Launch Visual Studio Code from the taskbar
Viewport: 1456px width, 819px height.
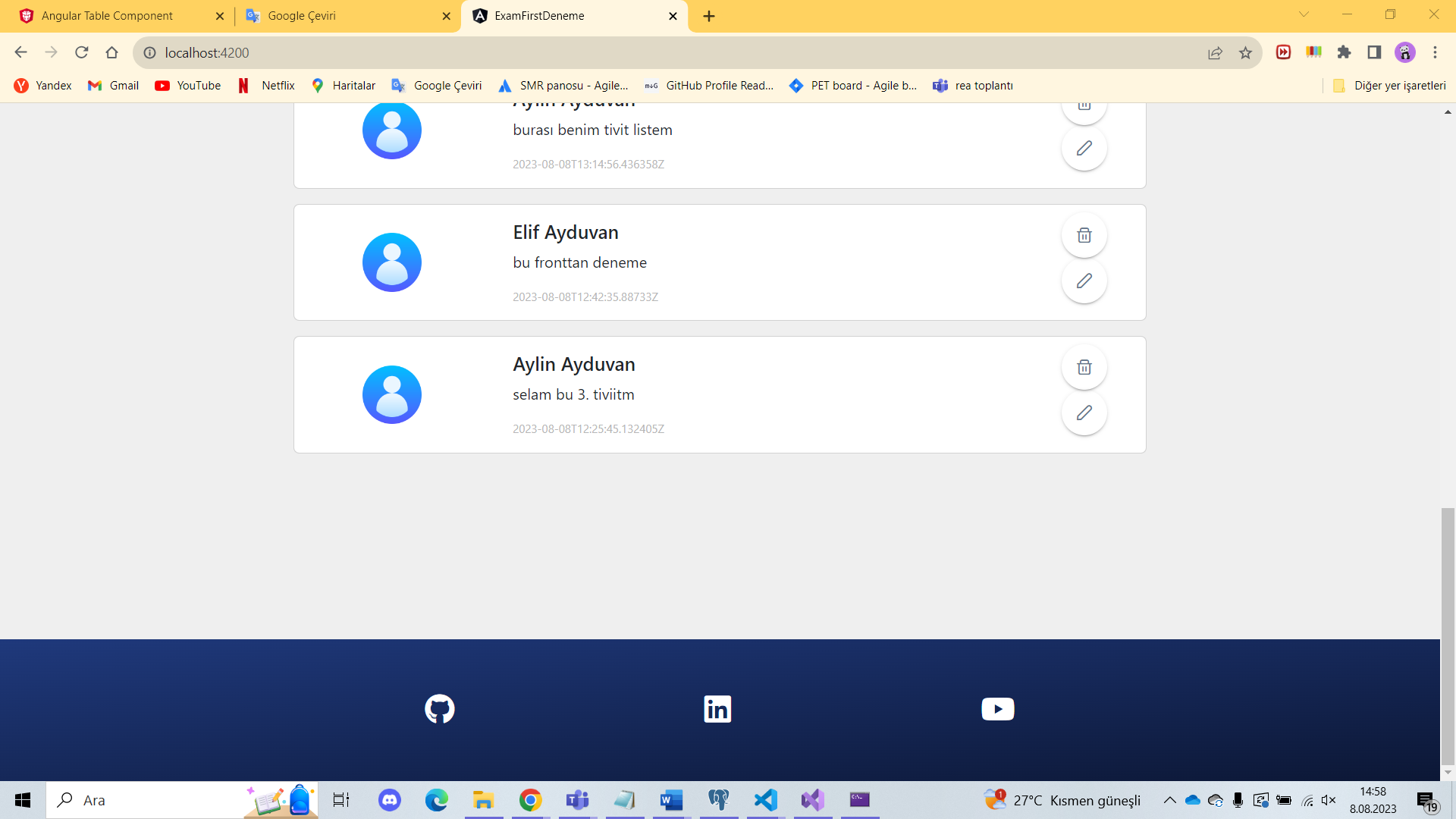765,800
